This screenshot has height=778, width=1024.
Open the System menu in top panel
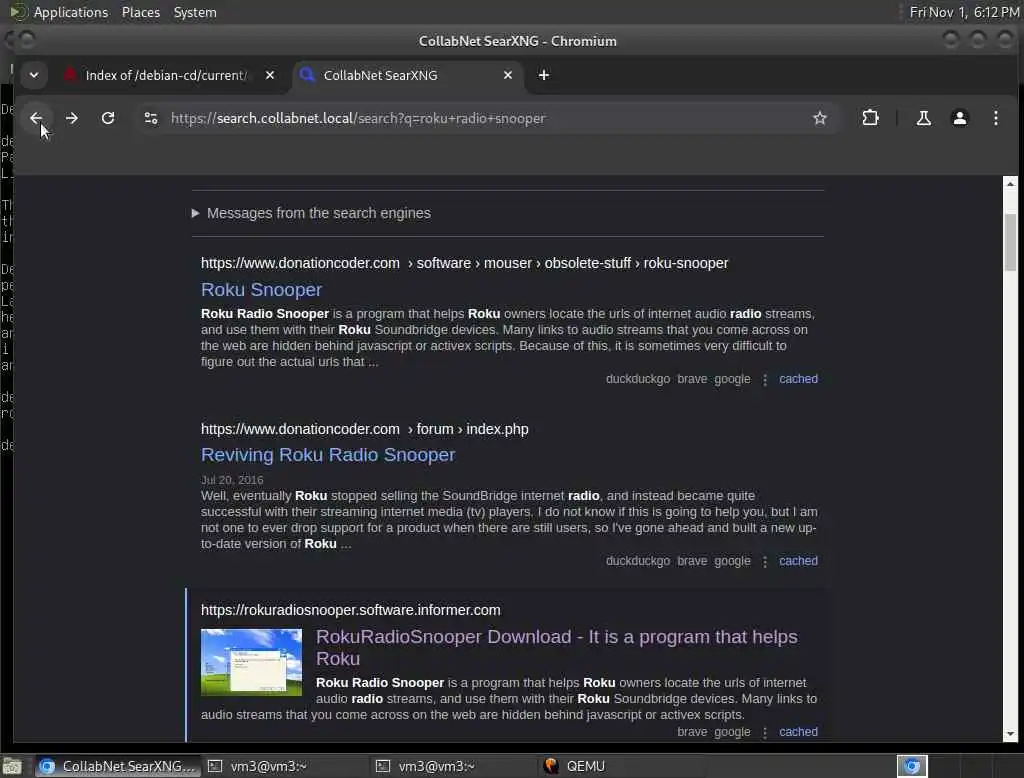195,12
